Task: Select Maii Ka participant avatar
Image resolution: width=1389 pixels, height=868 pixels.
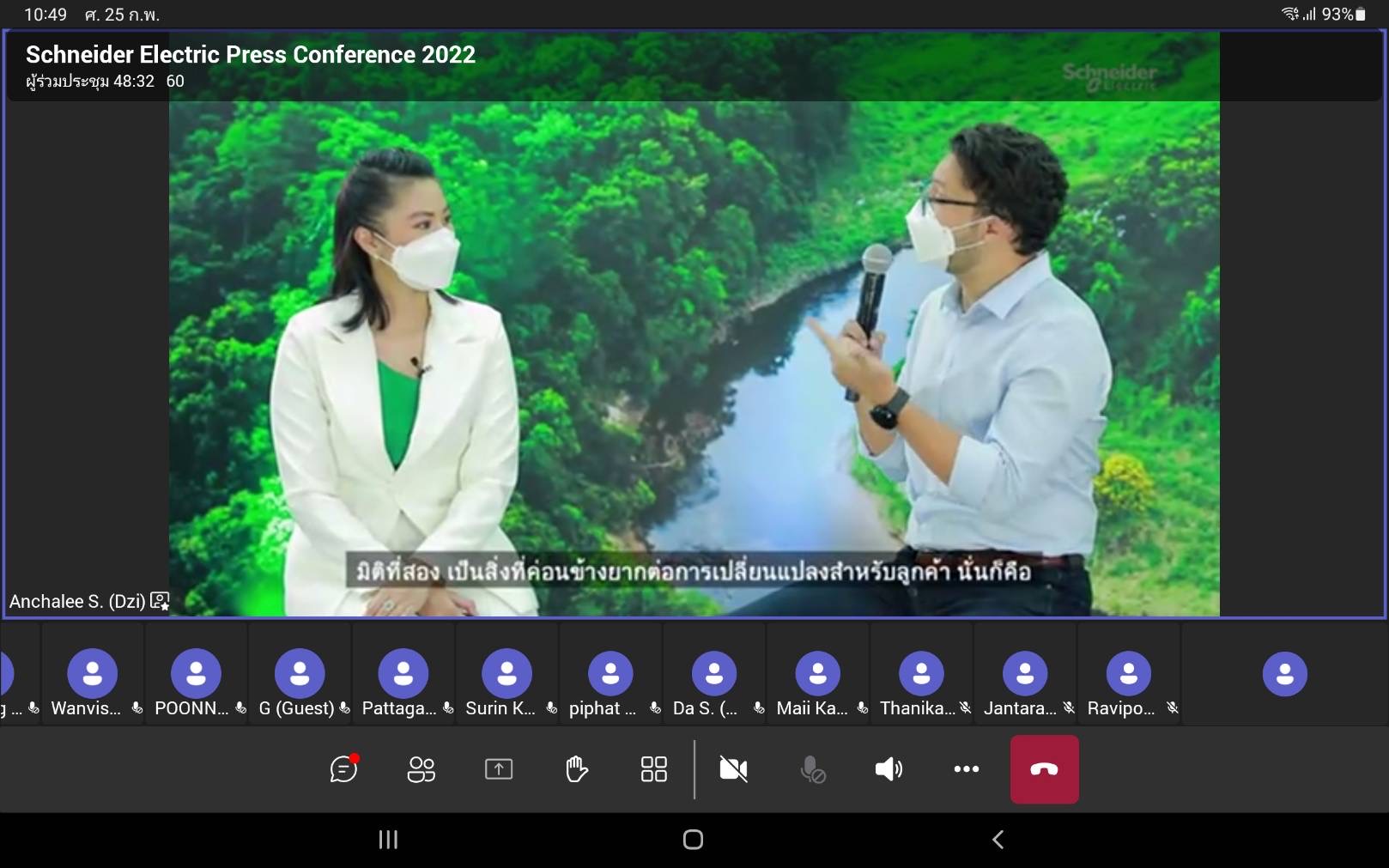Action: 817,673
